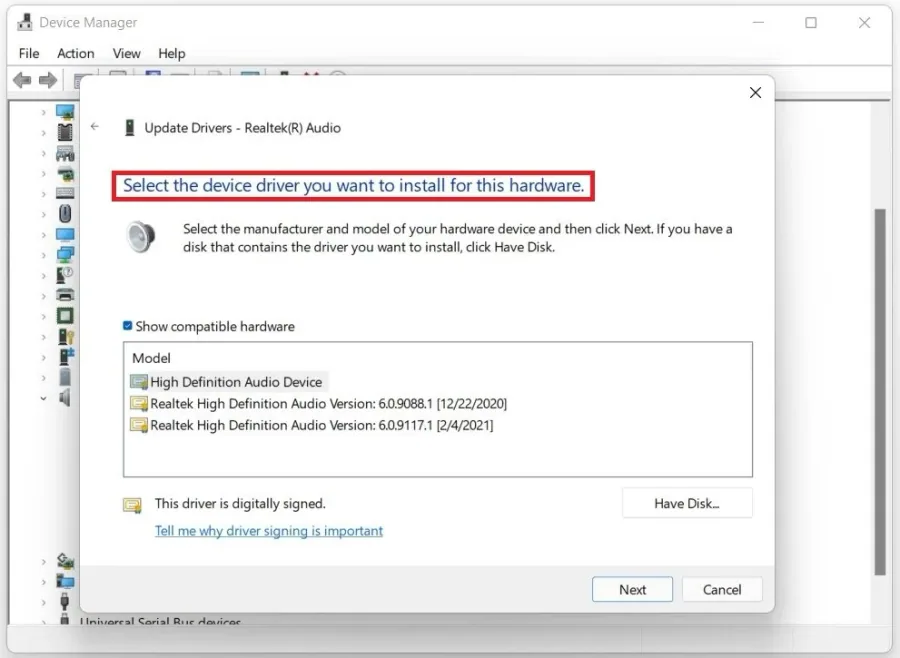Expand the tree node beside the mouse icon

(44, 214)
